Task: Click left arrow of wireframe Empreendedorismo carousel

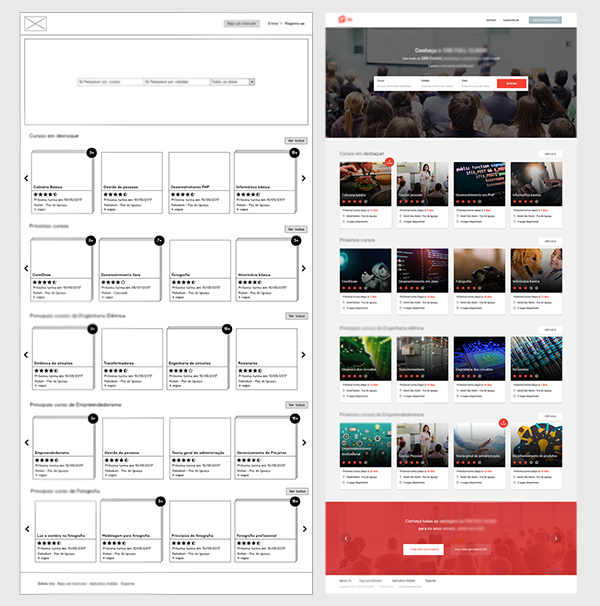Action: coord(27,443)
